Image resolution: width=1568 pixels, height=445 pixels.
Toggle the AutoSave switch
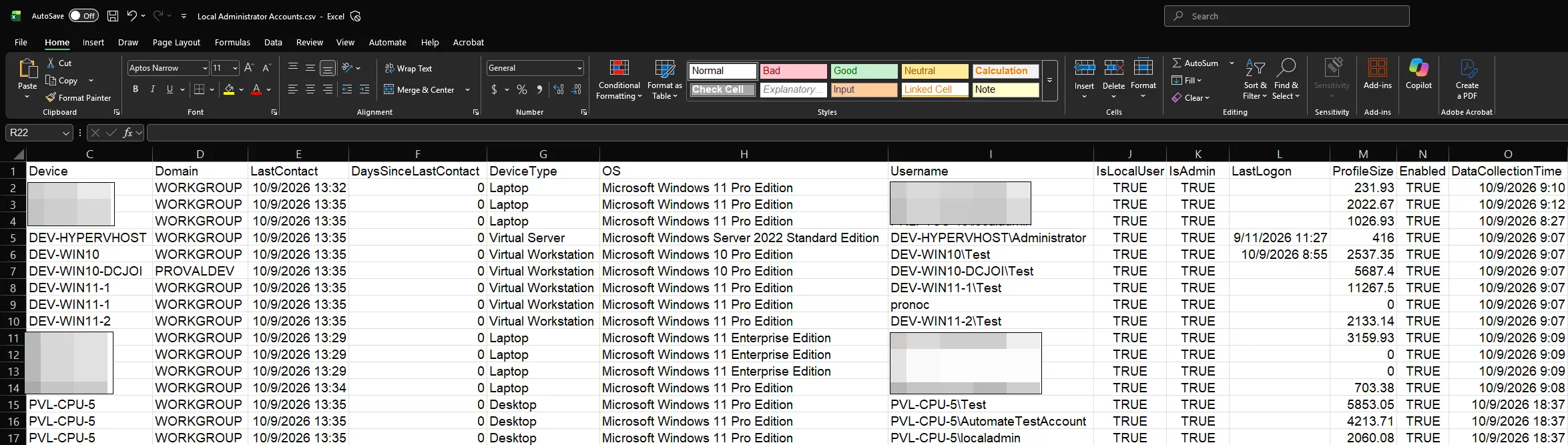pos(83,16)
